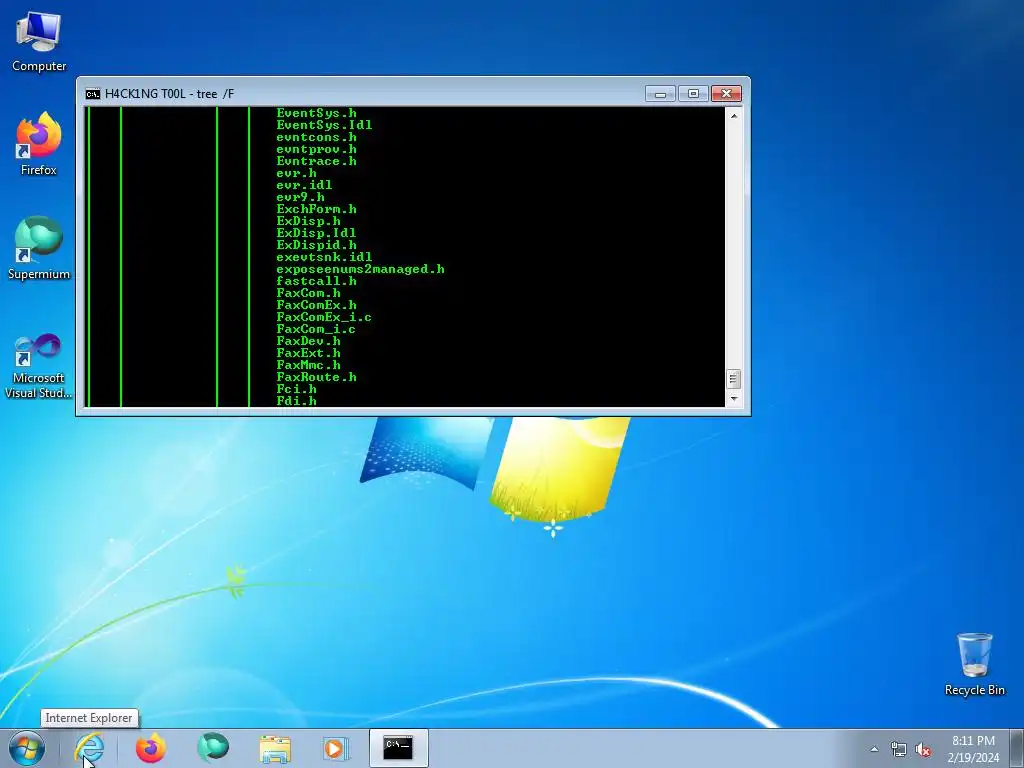1024x768 pixels.
Task: Click the line FaxComEx_i.c
Action: pyautogui.click(x=325, y=317)
